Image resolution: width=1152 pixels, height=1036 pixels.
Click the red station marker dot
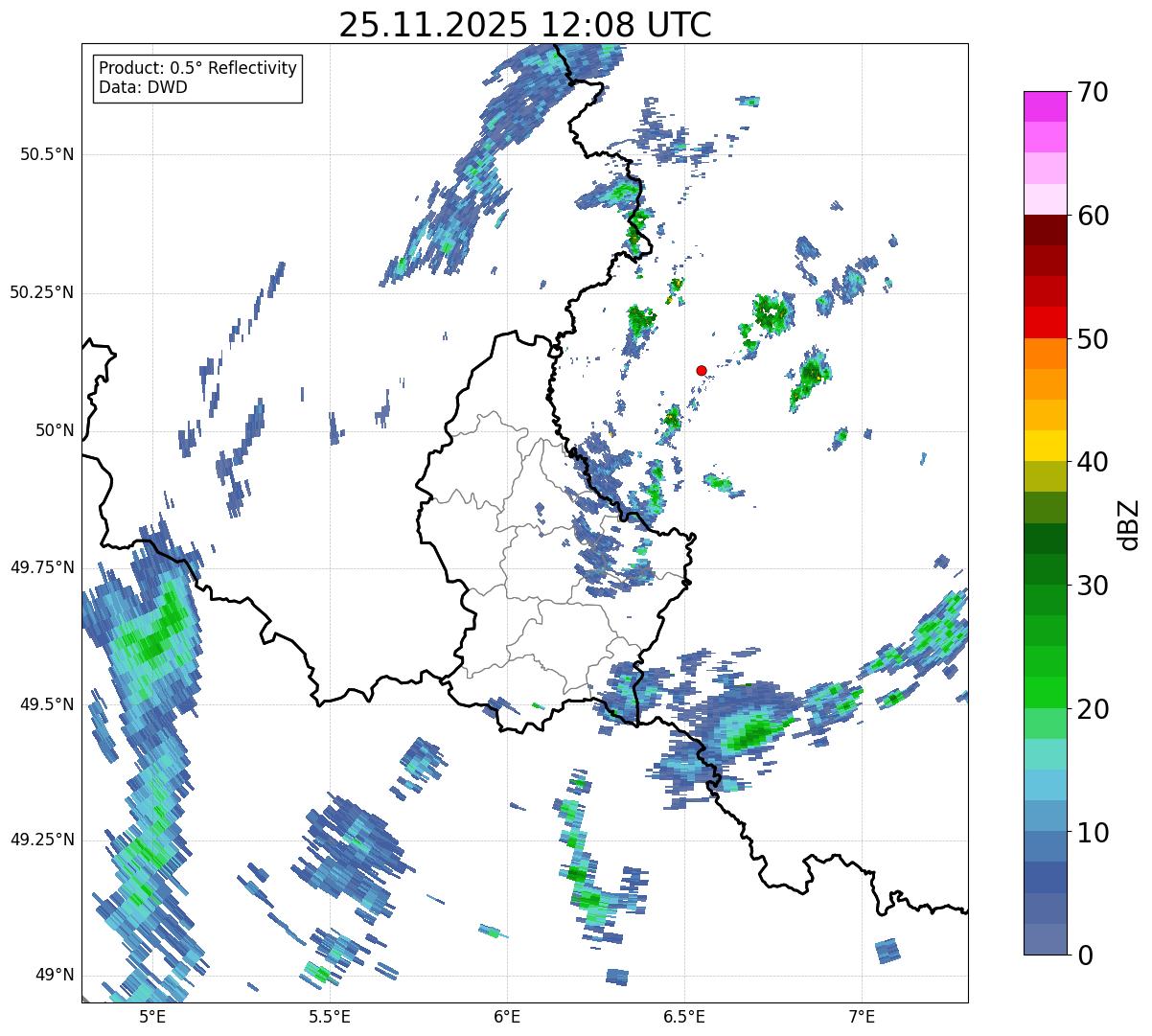(702, 370)
